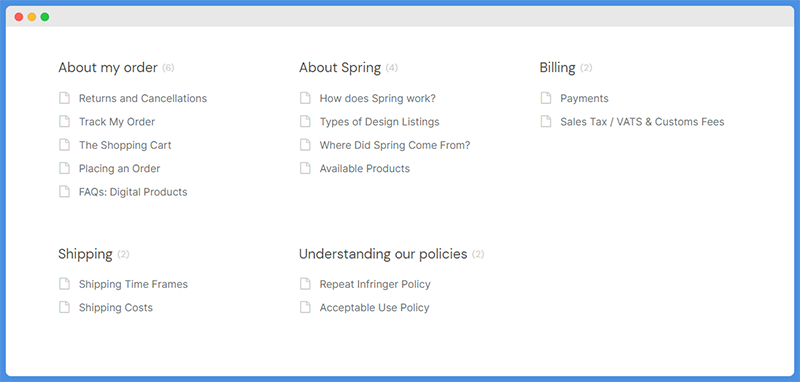The image size is (800, 382).
Task: Click the document icon beside Shipping Costs
Action: (64, 307)
